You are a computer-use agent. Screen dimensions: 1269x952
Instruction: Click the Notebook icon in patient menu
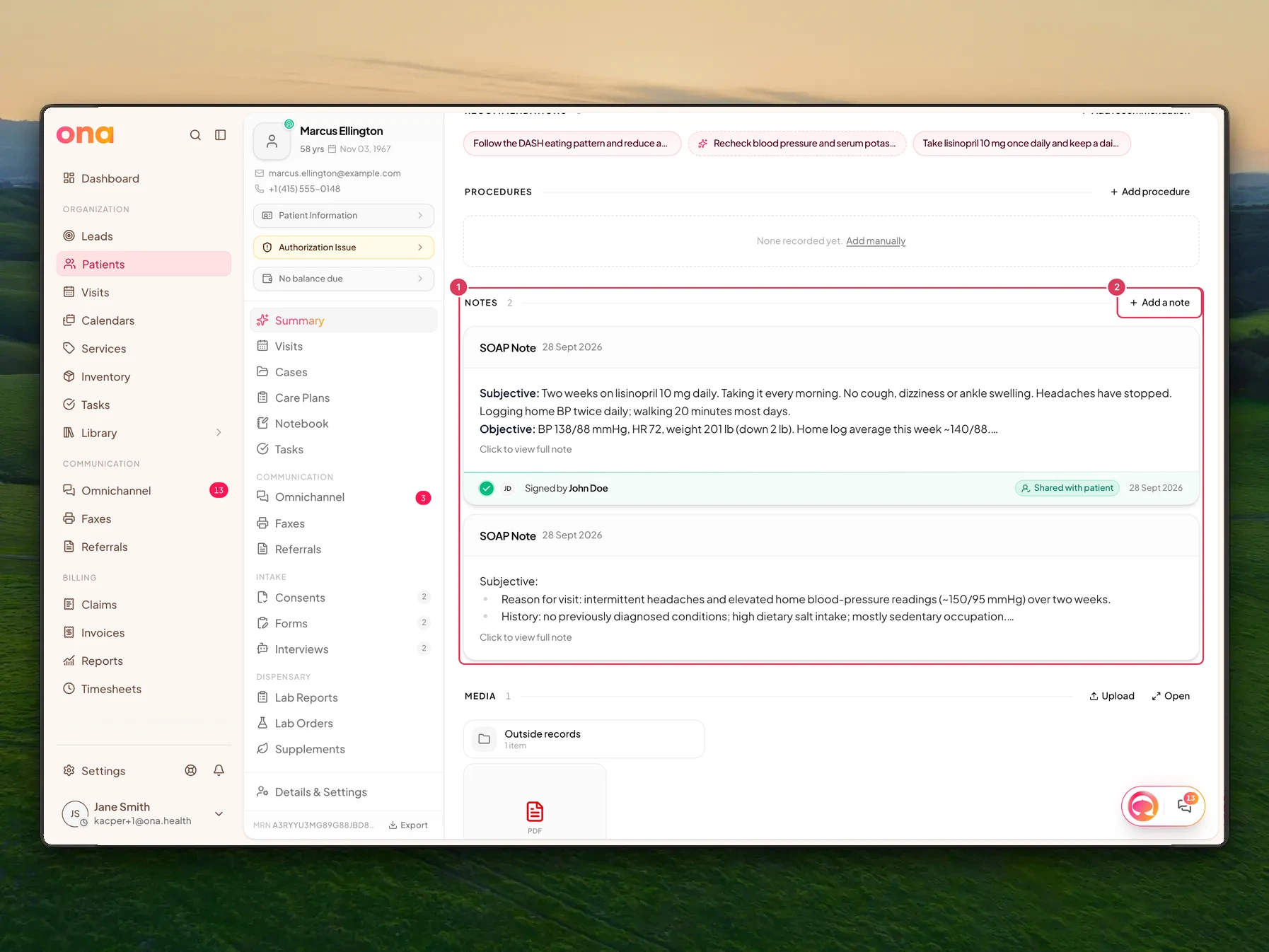click(x=262, y=423)
